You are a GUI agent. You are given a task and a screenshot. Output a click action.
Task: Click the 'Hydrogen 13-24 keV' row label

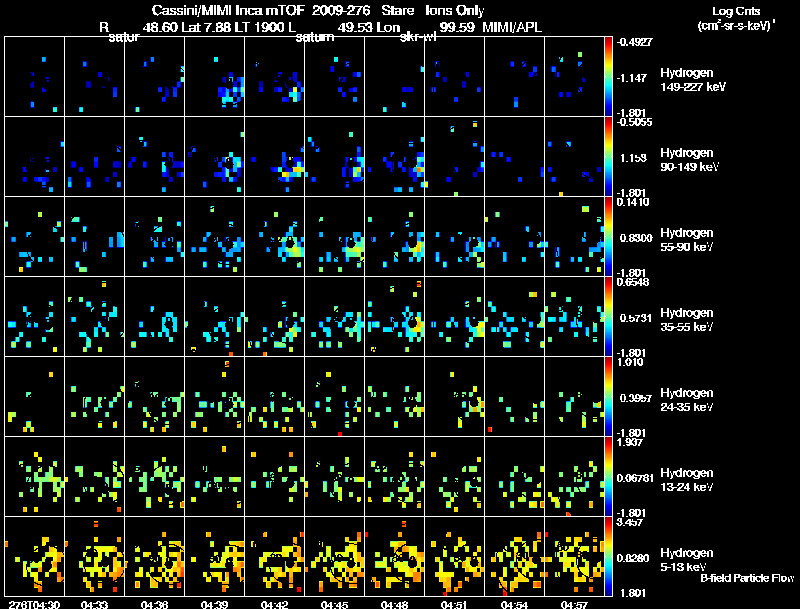click(x=686, y=480)
